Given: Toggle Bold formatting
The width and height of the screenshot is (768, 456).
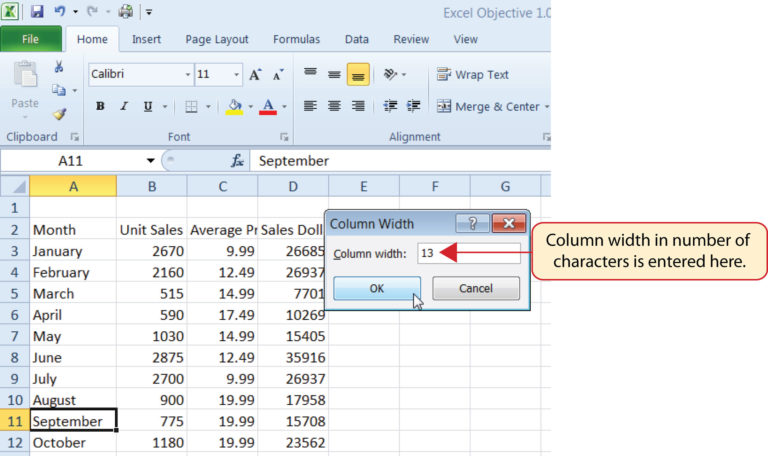Looking at the screenshot, I should click(x=100, y=107).
